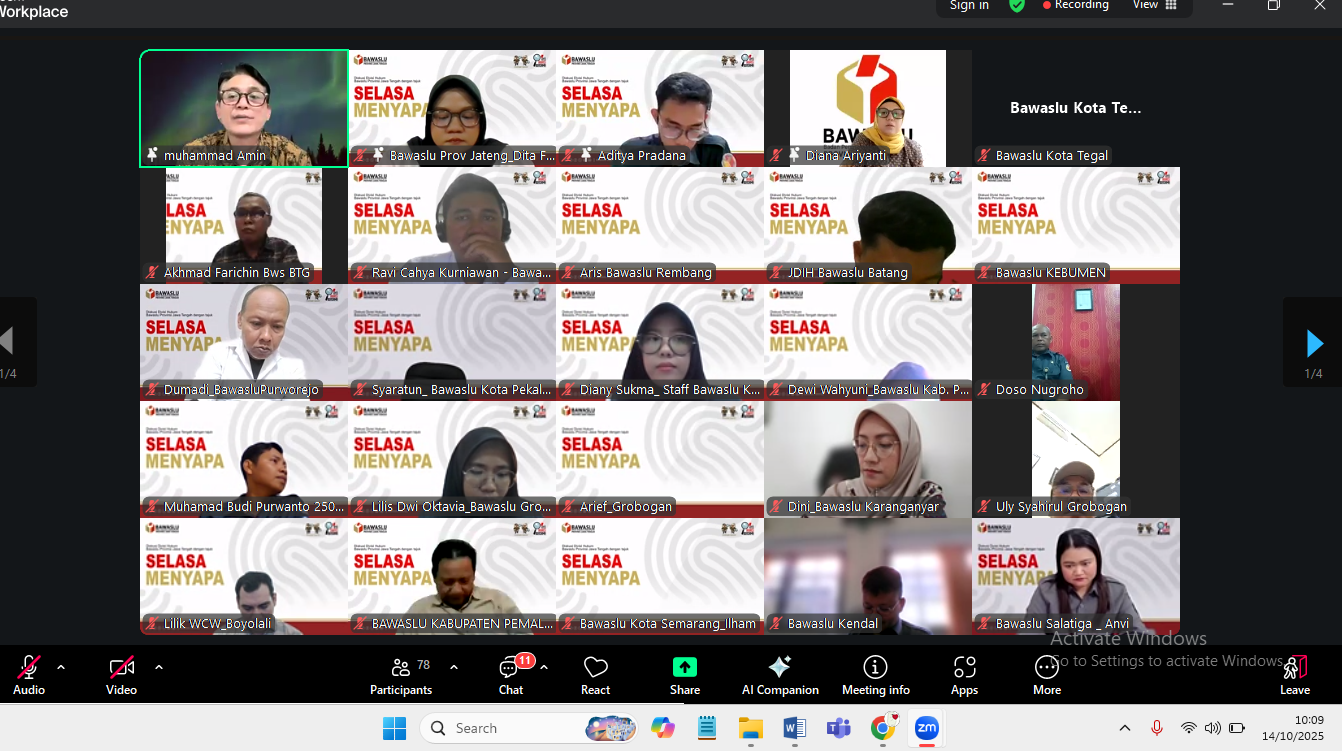Open Microsoft Word from the taskbar
Screen dimensions: 1342x751
pos(795,728)
